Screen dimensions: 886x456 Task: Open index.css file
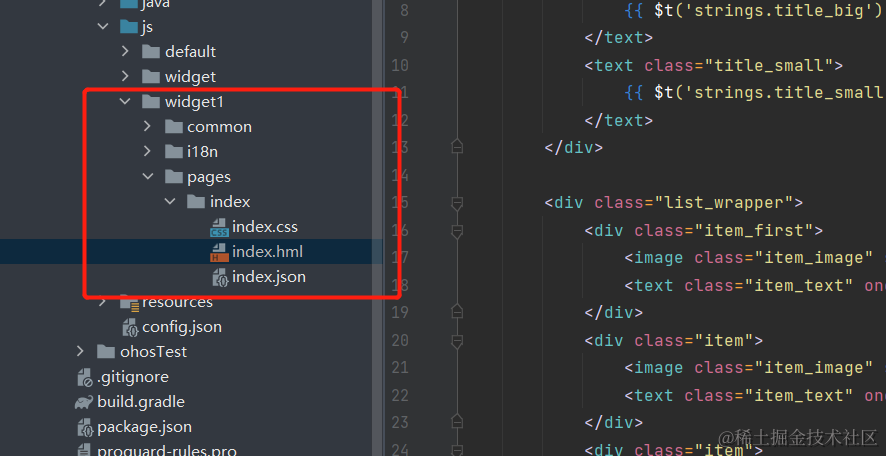point(264,227)
